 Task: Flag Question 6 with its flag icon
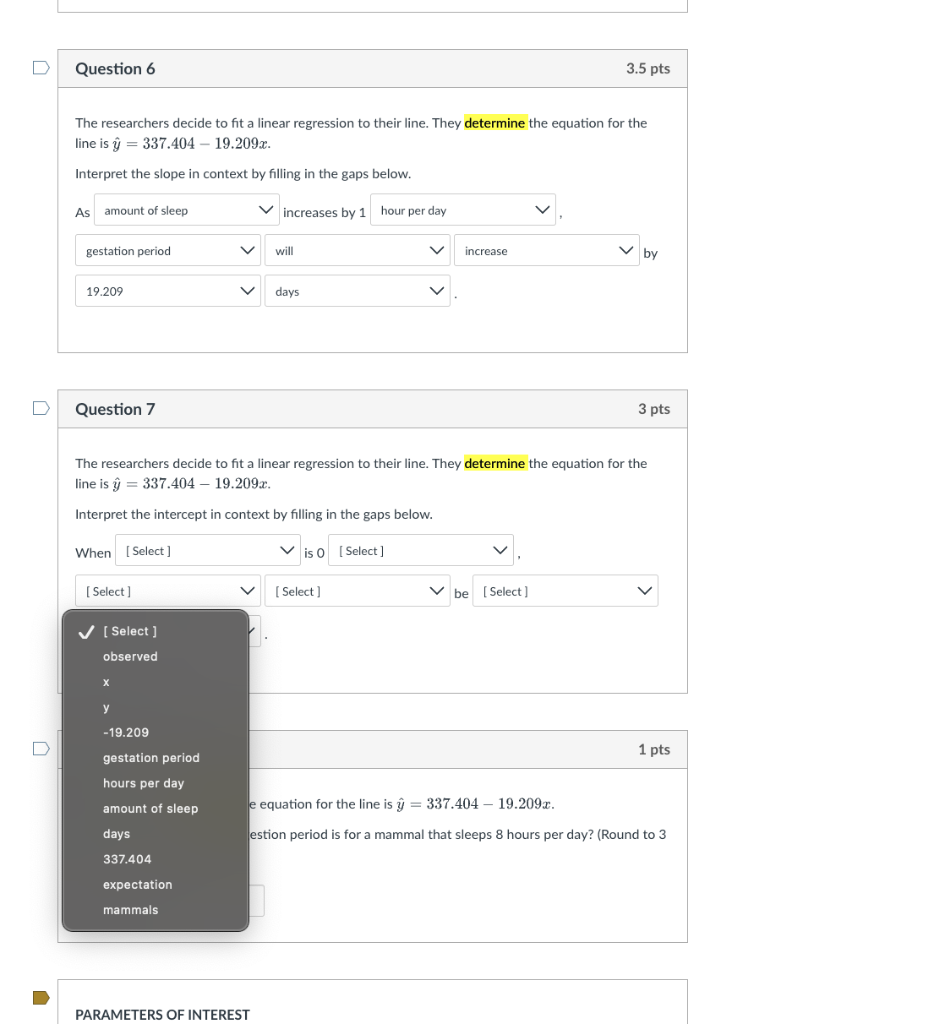[41, 68]
